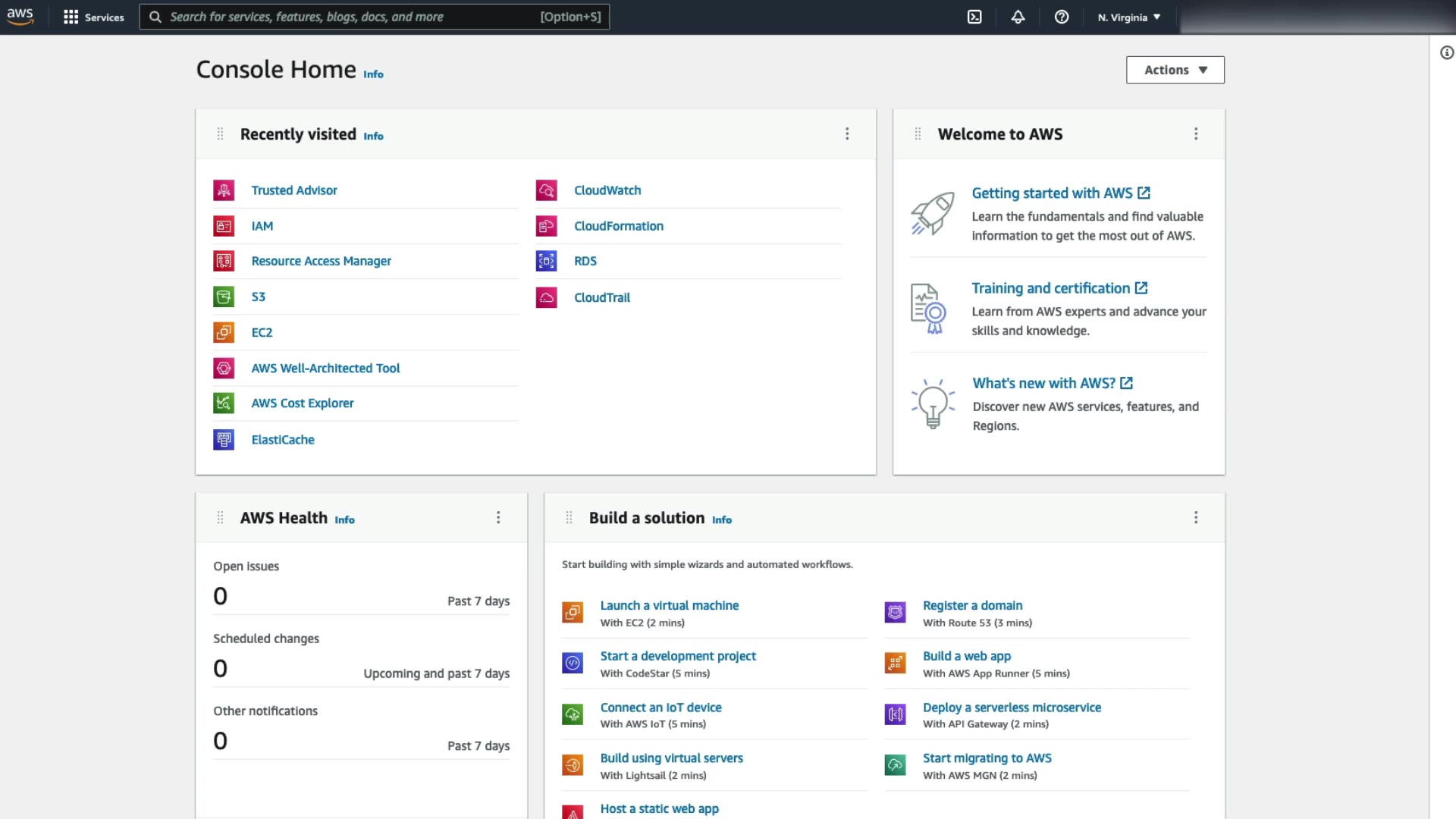
Task: Open the Actions dropdown button
Action: point(1175,70)
